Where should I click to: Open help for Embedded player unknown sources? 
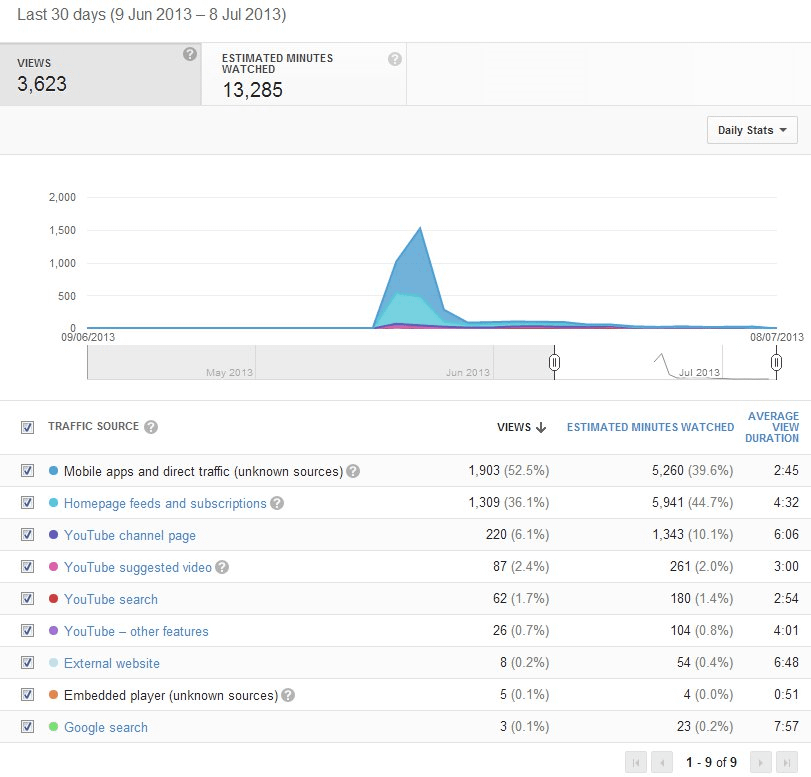point(289,695)
